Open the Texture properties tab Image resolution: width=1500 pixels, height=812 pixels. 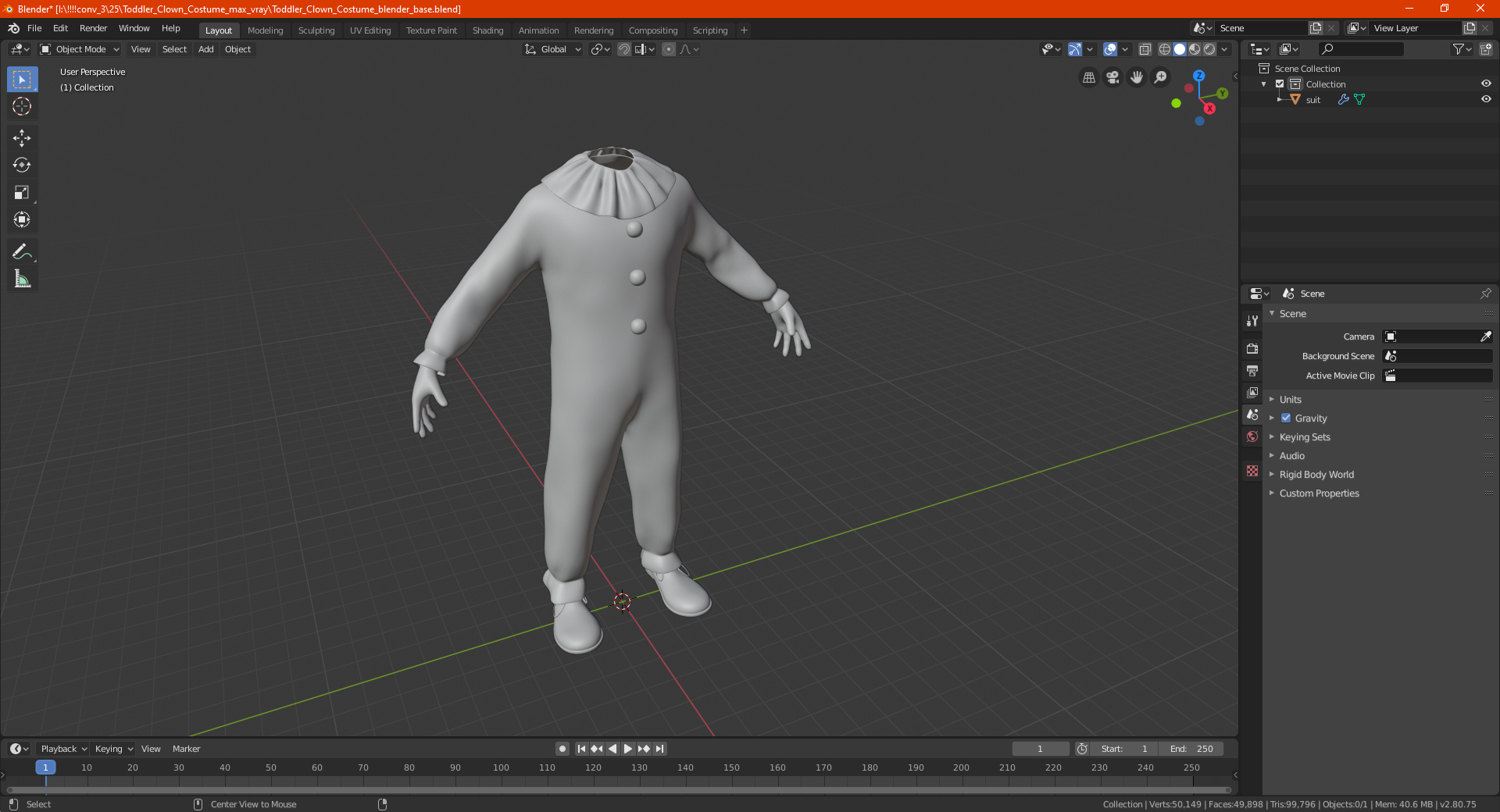click(1252, 471)
